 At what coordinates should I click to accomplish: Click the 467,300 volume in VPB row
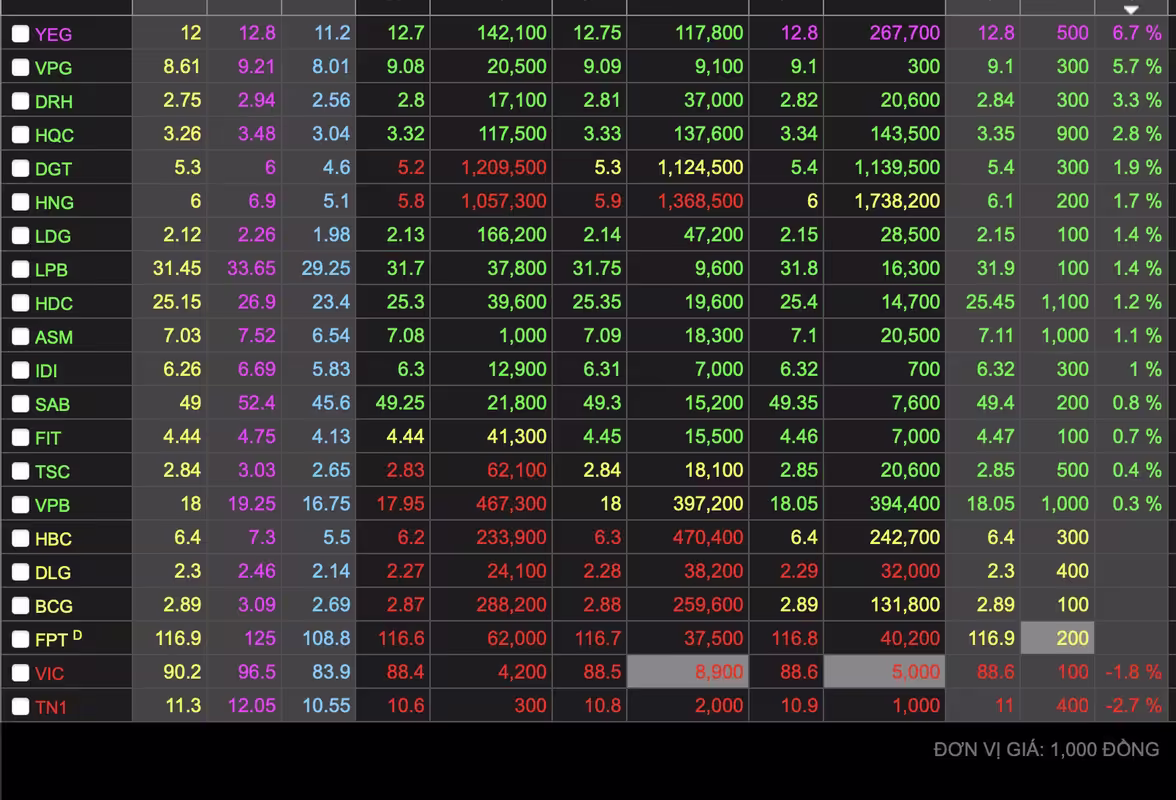[x=511, y=504]
